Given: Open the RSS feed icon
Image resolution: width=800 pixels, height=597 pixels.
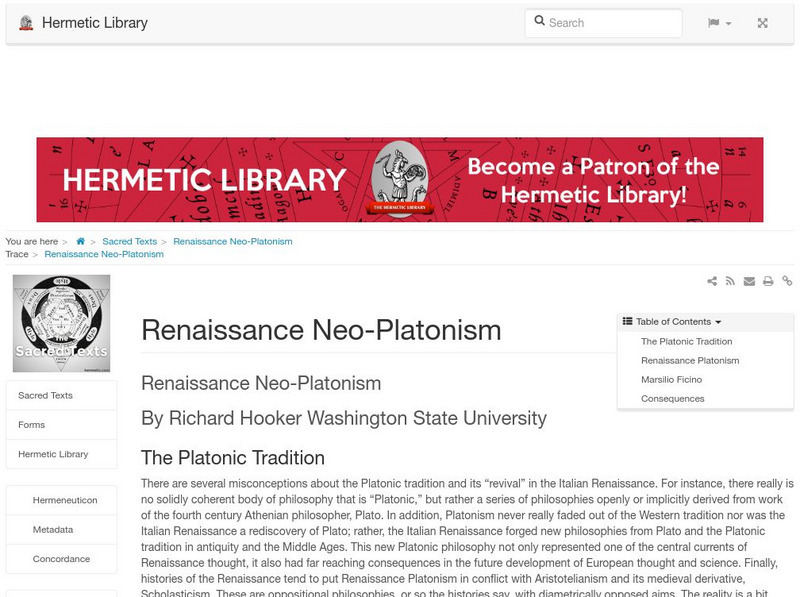Looking at the screenshot, I should (730, 280).
